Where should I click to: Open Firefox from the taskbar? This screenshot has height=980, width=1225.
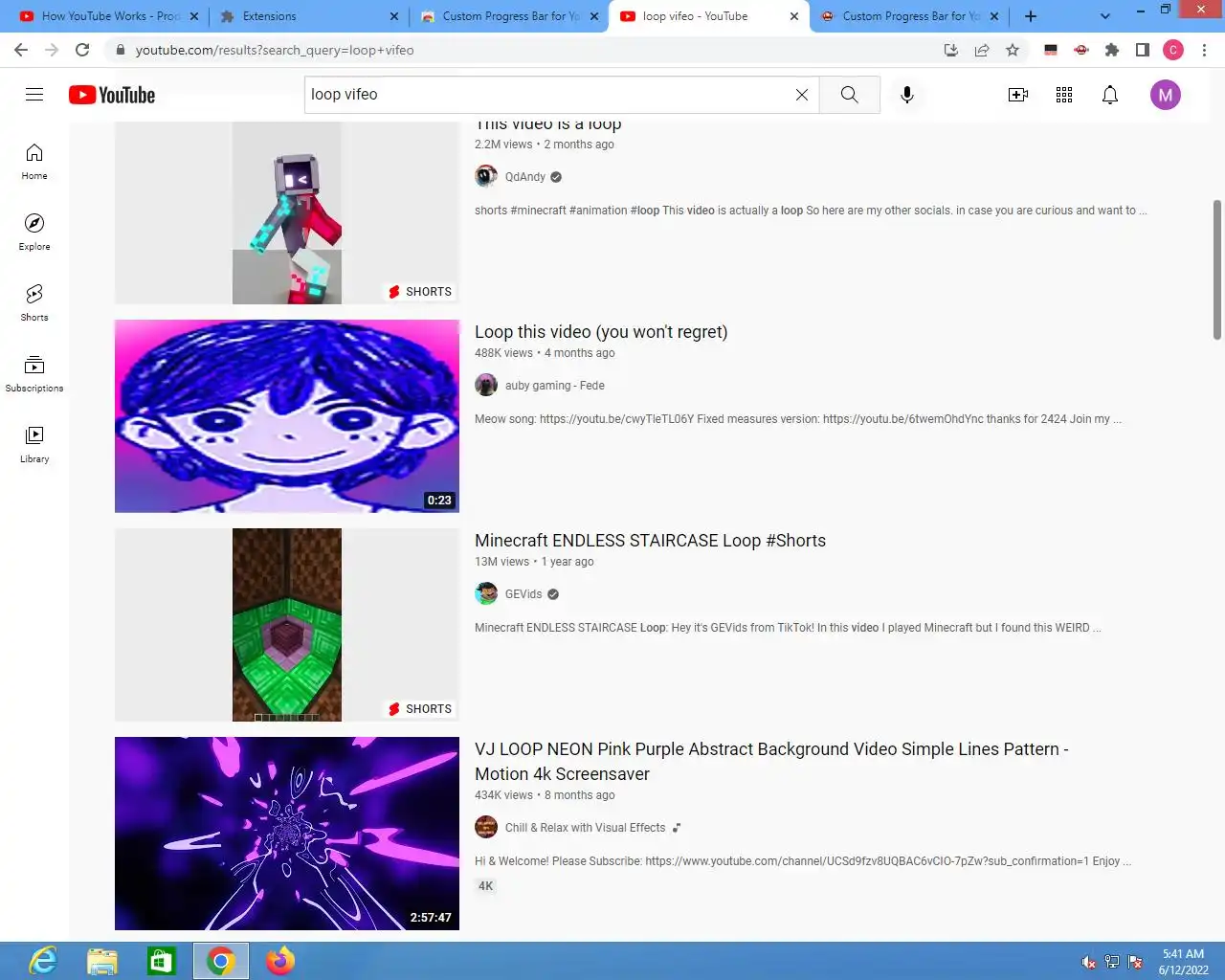[280, 961]
